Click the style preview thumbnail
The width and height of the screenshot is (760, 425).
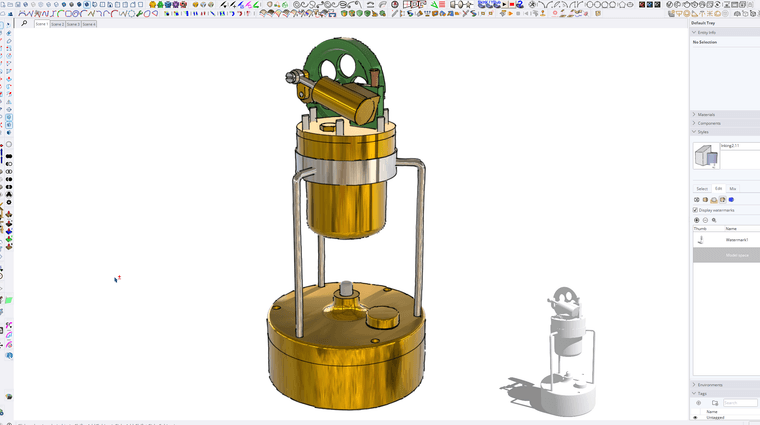tap(705, 156)
